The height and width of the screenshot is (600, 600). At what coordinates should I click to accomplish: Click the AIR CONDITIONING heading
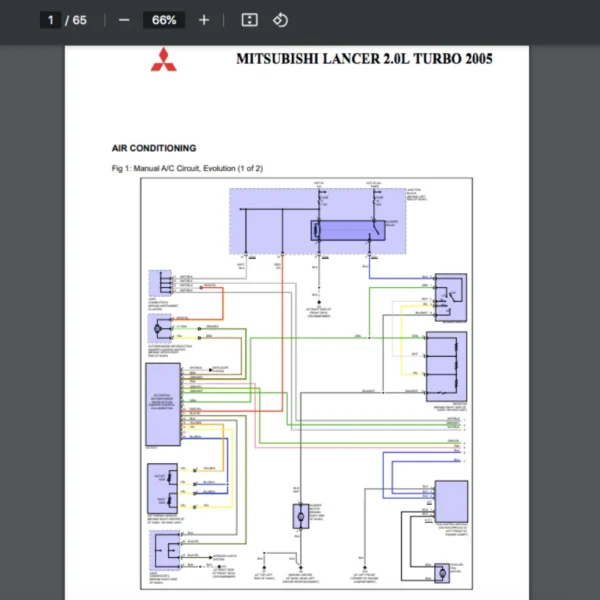tap(154, 148)
